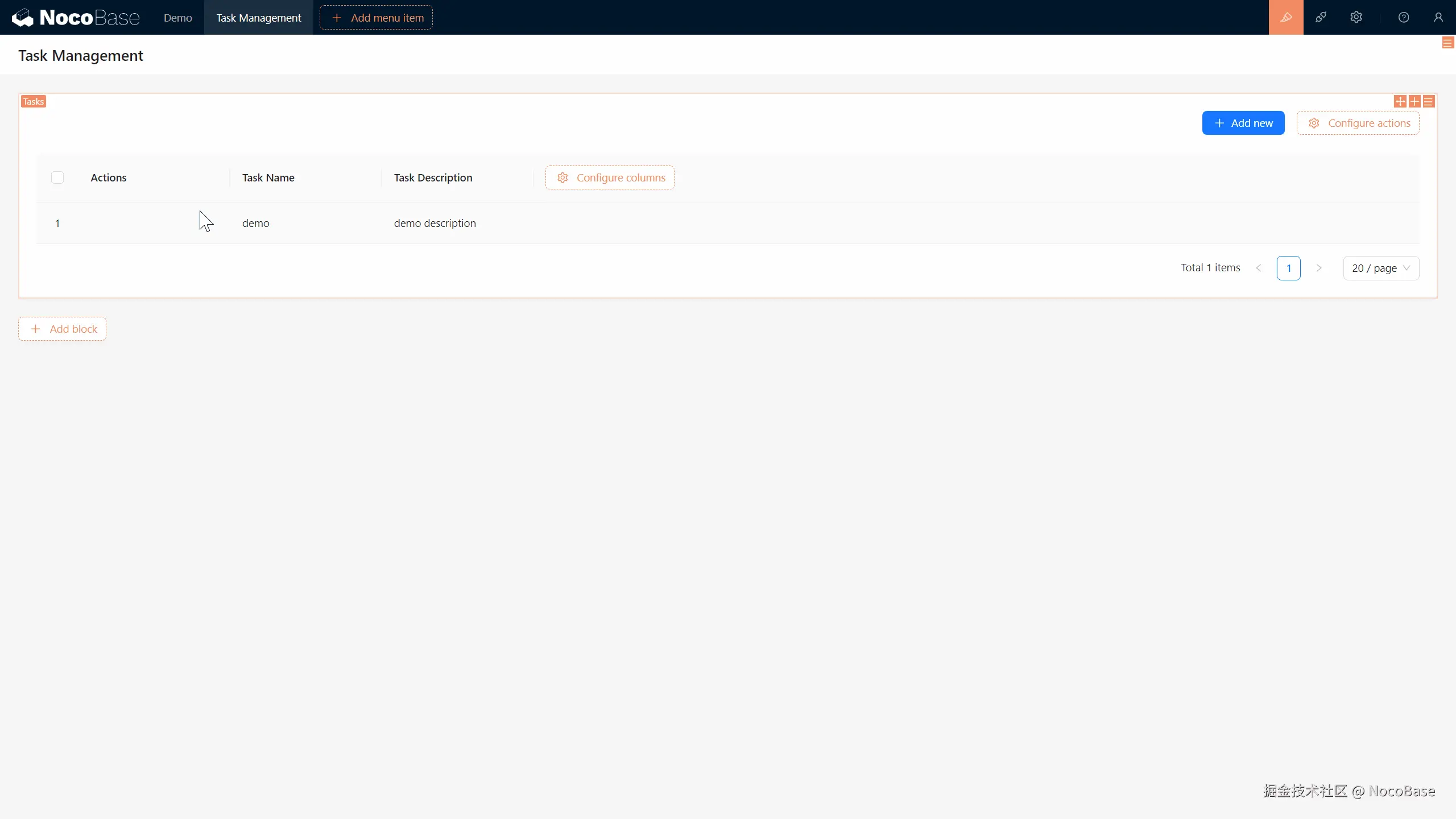Click the gear icon in Configure columns

pyautogui.click(x=562, y=177)
